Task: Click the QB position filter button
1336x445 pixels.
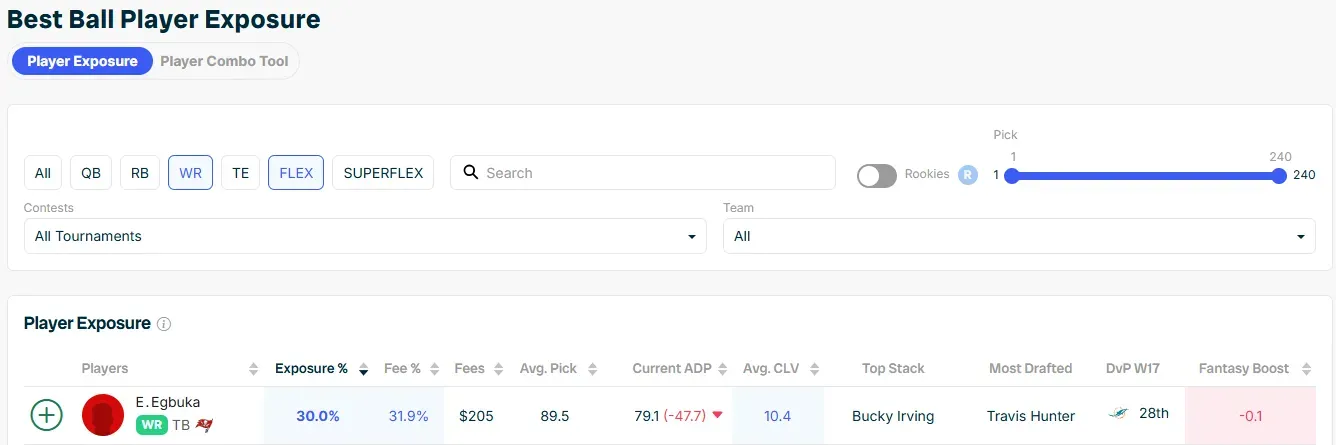Action: coord(91,173)
